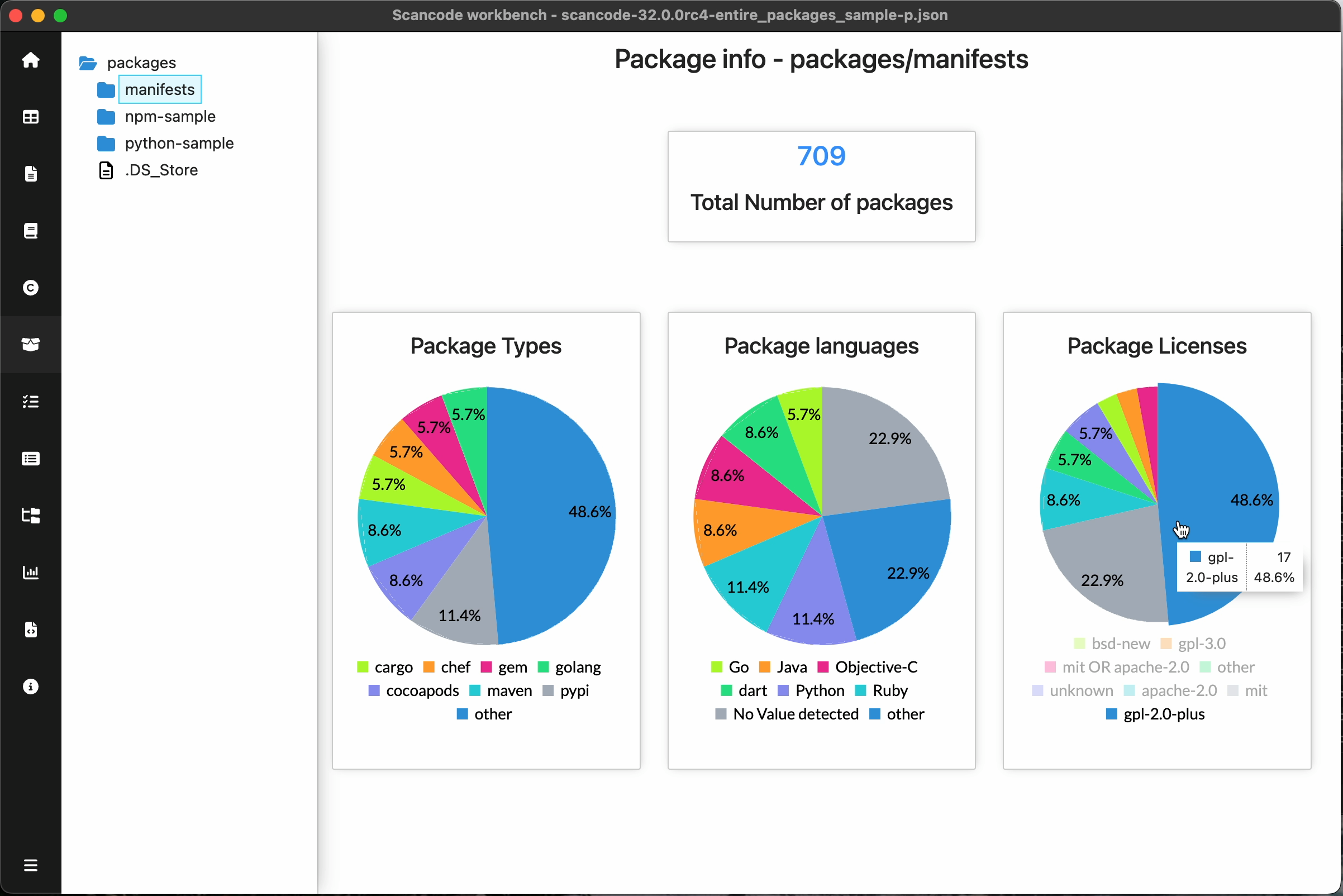
Task: Open the file code sidebar icon
Action: pyautogui.click(x=31, y=629)
